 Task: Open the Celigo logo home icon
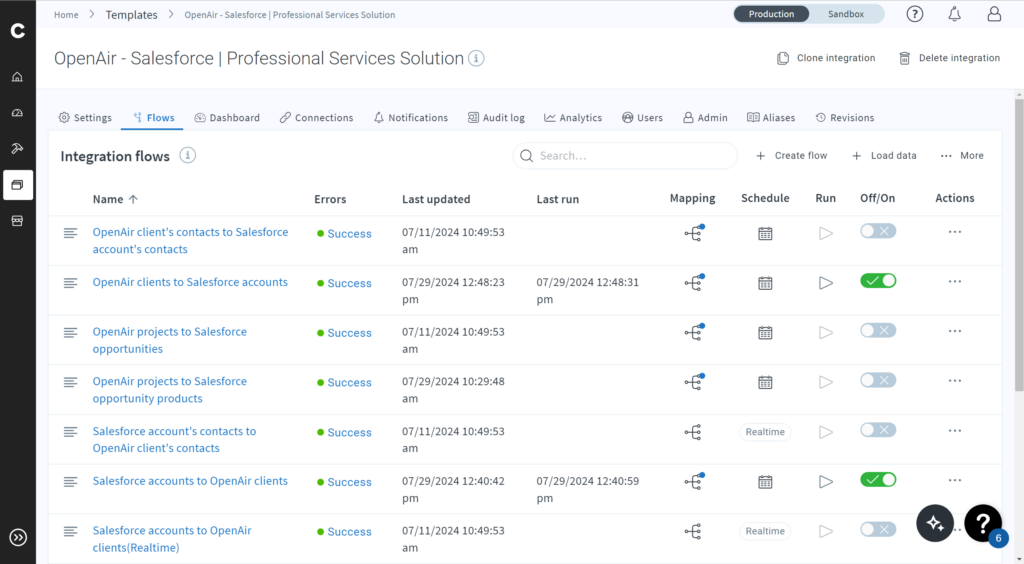pyautogui.click(x=18, y=31)
